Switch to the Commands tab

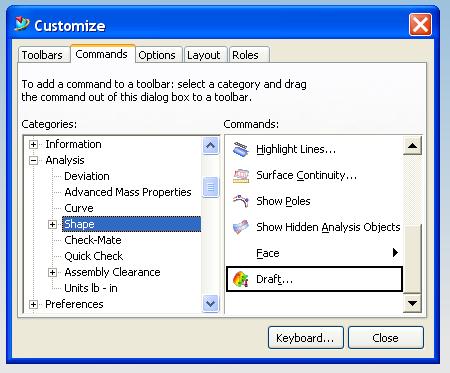102,54
